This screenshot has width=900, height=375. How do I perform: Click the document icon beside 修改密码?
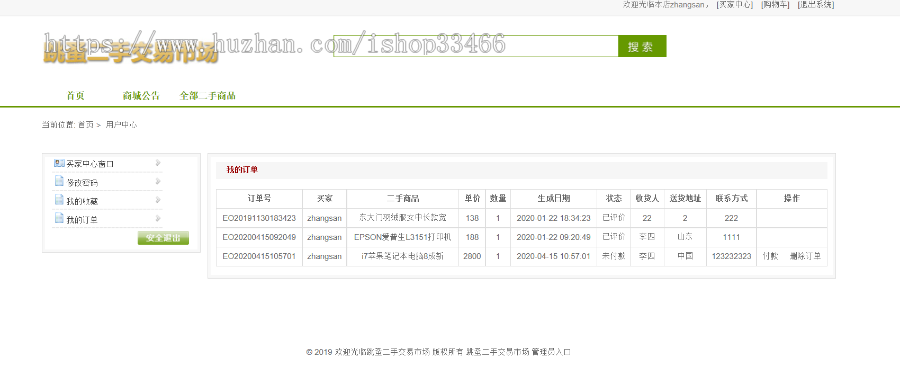coord(59,181)
